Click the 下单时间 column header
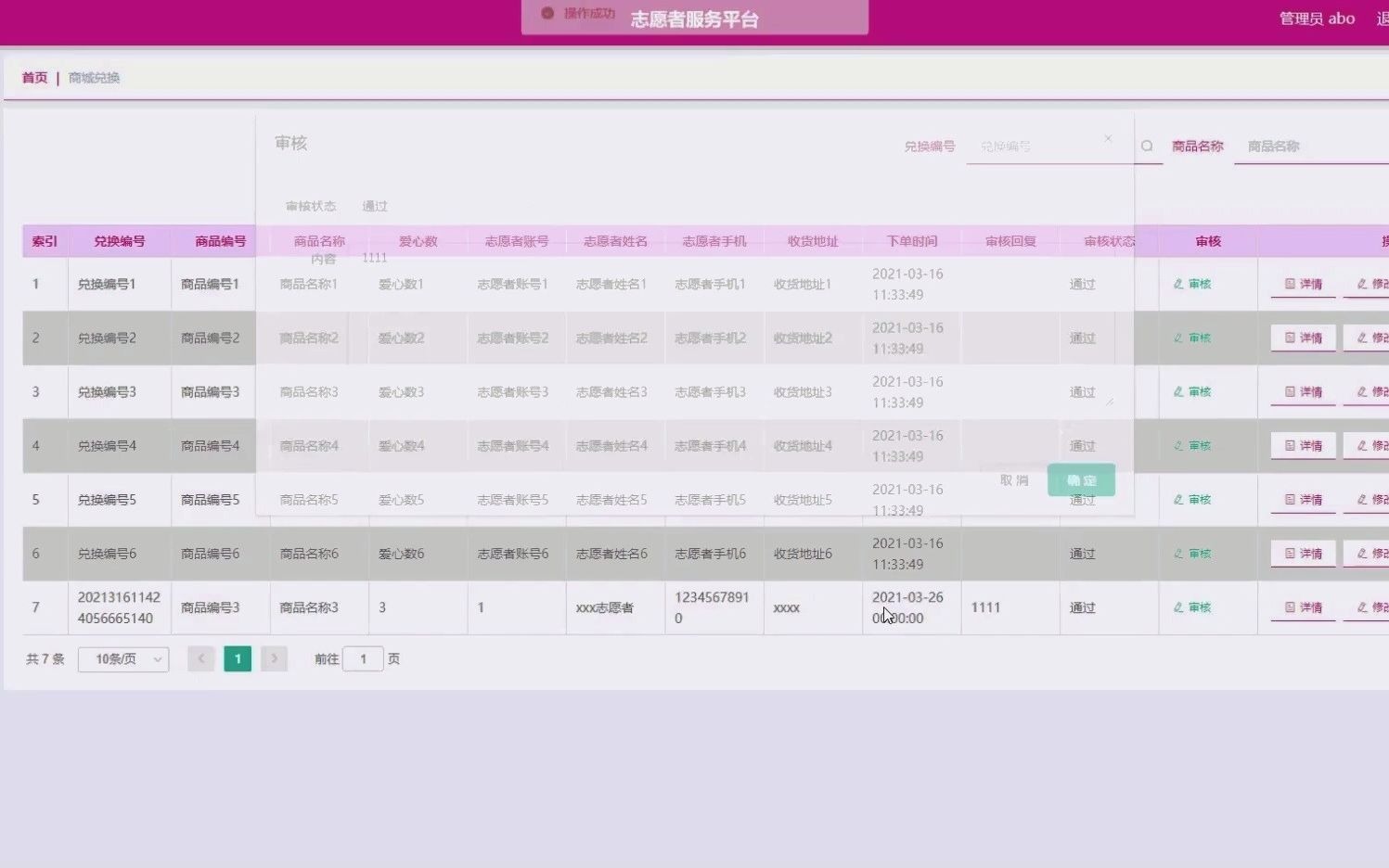 coord(912,241)
